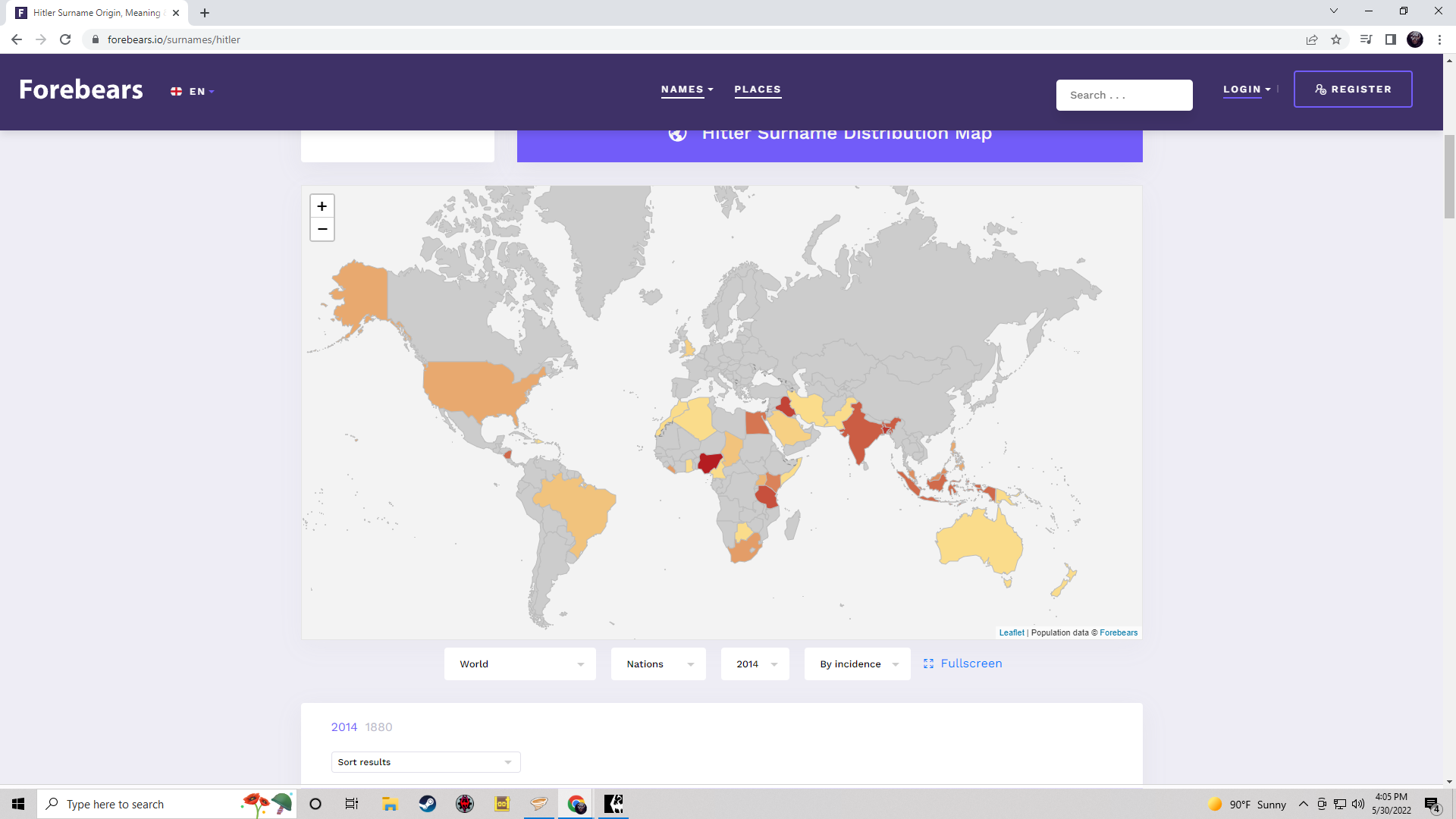Image resolution: width=1456 pixels, height=819 pixels.
Task: Open the weather widget showing 90°F Sunny
Action: (1247, 805)
